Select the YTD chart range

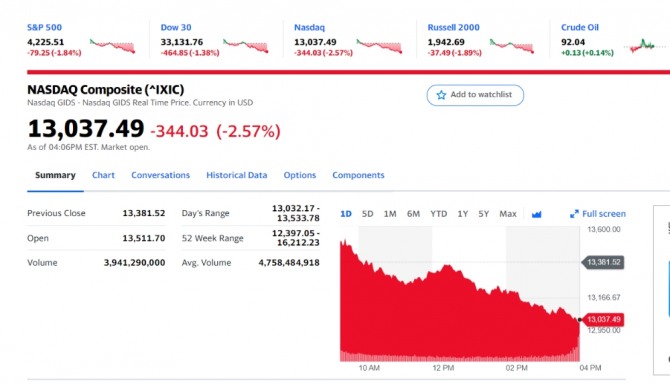(438, 214)
